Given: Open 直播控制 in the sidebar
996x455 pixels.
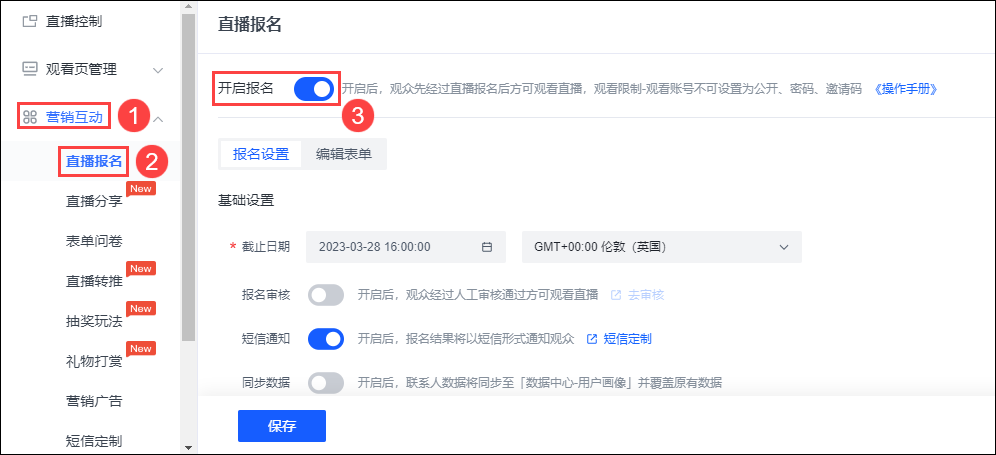Looking at the screenshot, I should (x=74, y=22).
